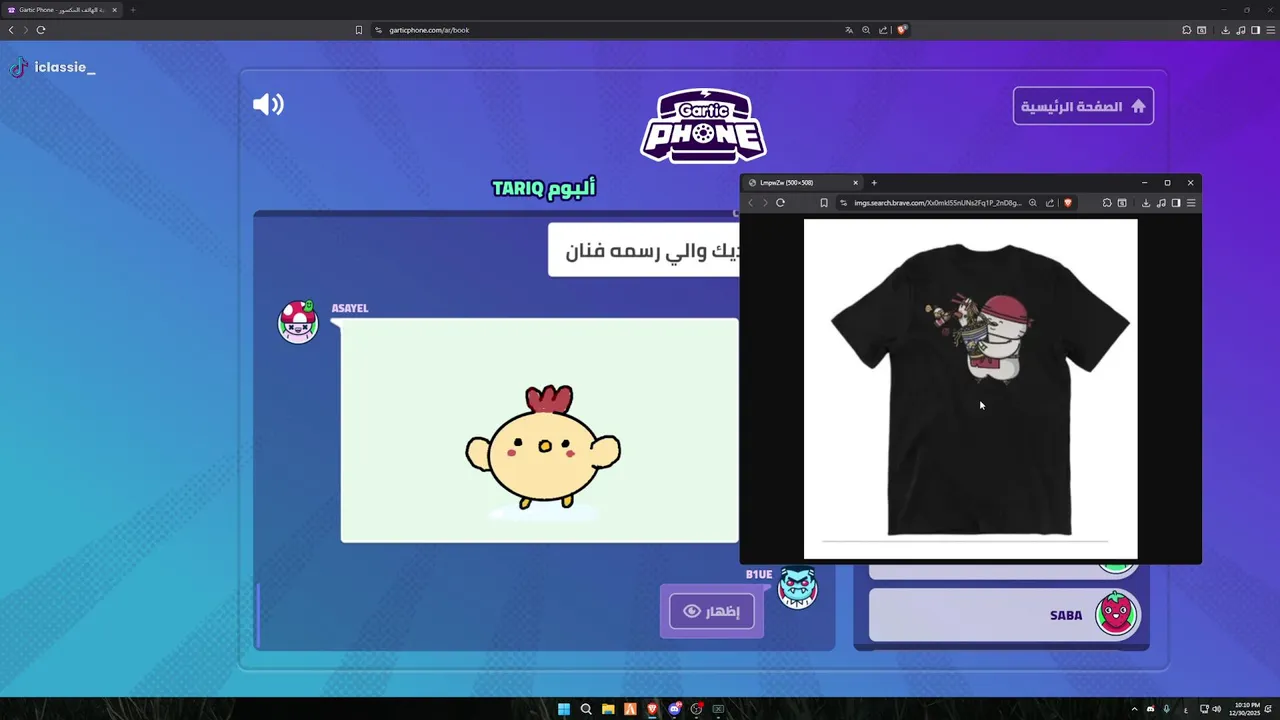Click the T-shirt image in popup window
The image size is (1280, 720).
(x=970, y=389)
